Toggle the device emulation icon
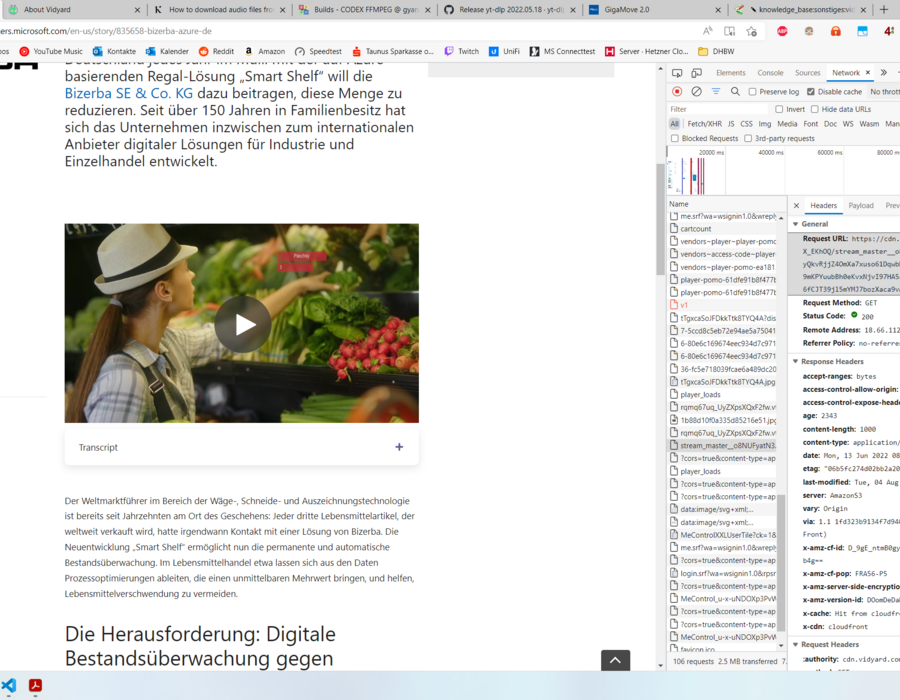900x700 pixels. pyautogui.click(x=696, y=73)
